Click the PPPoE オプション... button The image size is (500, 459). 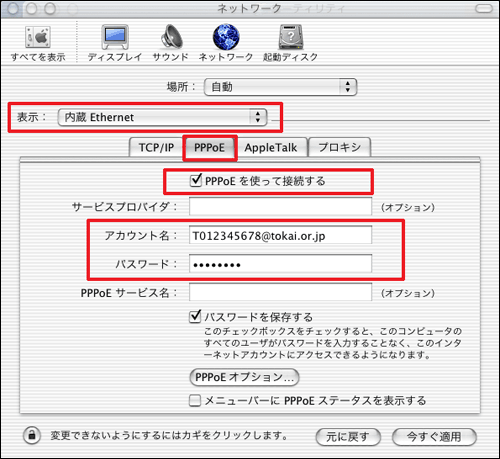(244, 377)
